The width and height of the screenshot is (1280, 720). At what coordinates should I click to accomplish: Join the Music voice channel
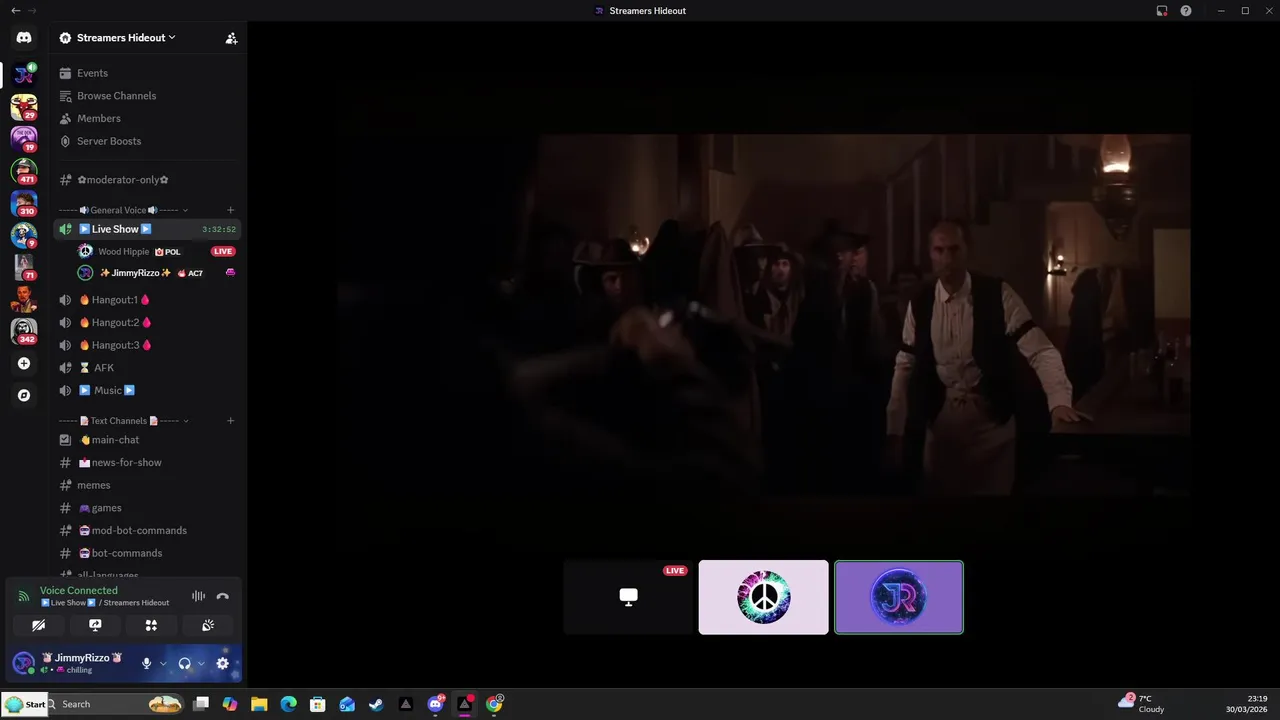(x=148, y=390)
